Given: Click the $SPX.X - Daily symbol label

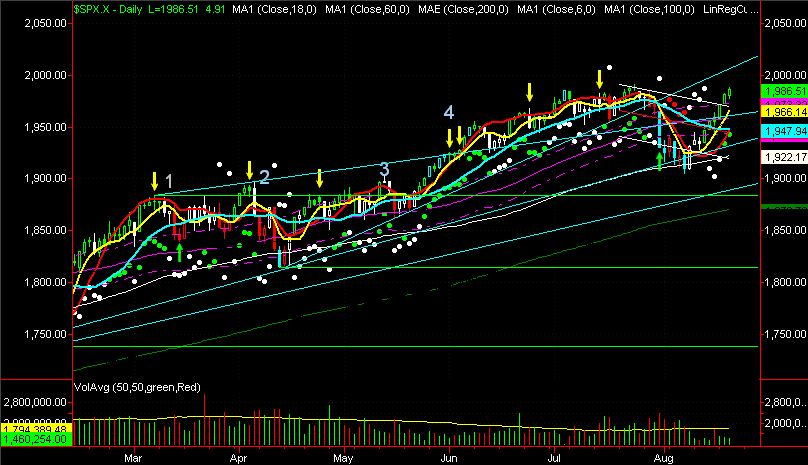Looking at the screenshot, I should point(108,9).
